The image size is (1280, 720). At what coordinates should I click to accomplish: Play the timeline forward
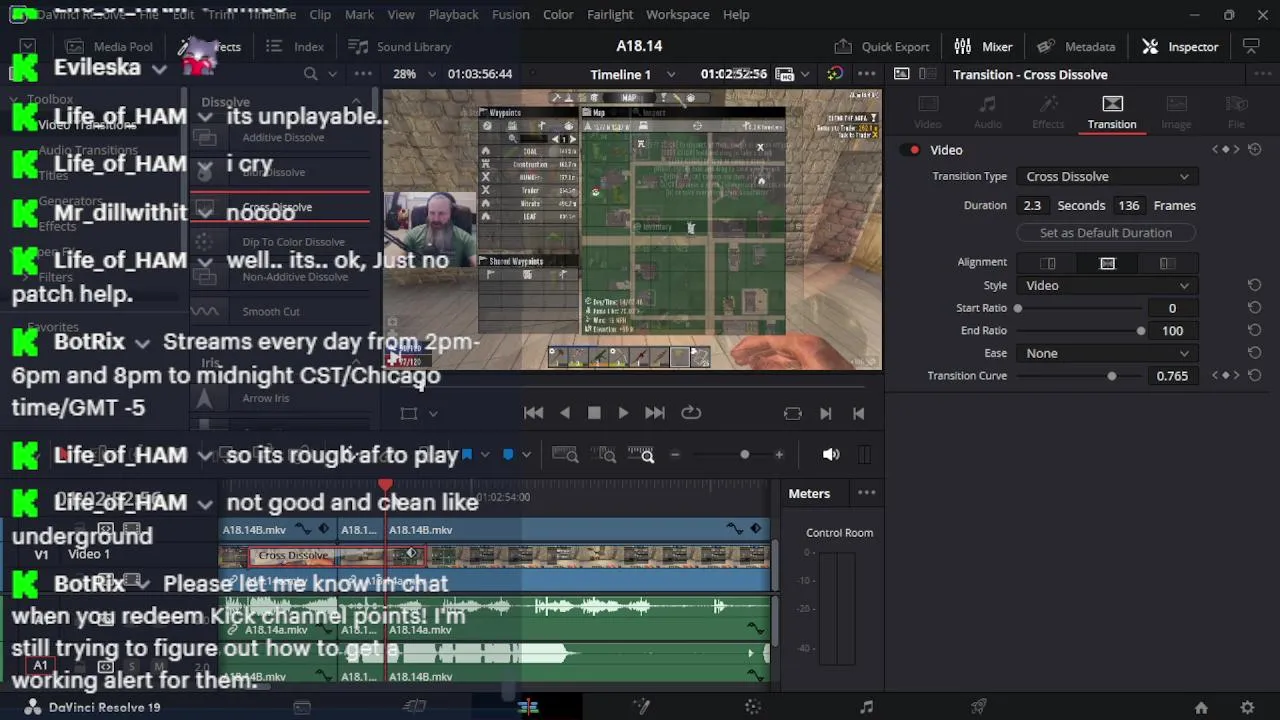tap(623, 412)
